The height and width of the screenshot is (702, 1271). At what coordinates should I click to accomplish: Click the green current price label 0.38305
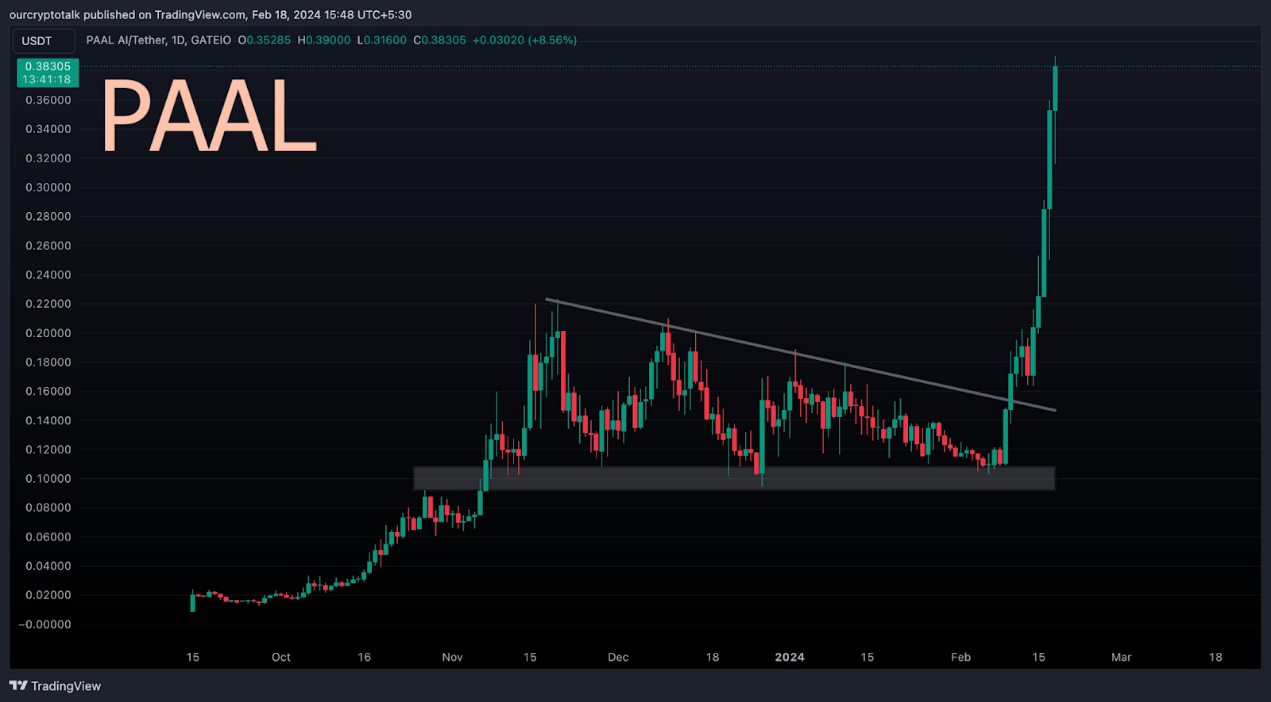click(x=48, y=66)
